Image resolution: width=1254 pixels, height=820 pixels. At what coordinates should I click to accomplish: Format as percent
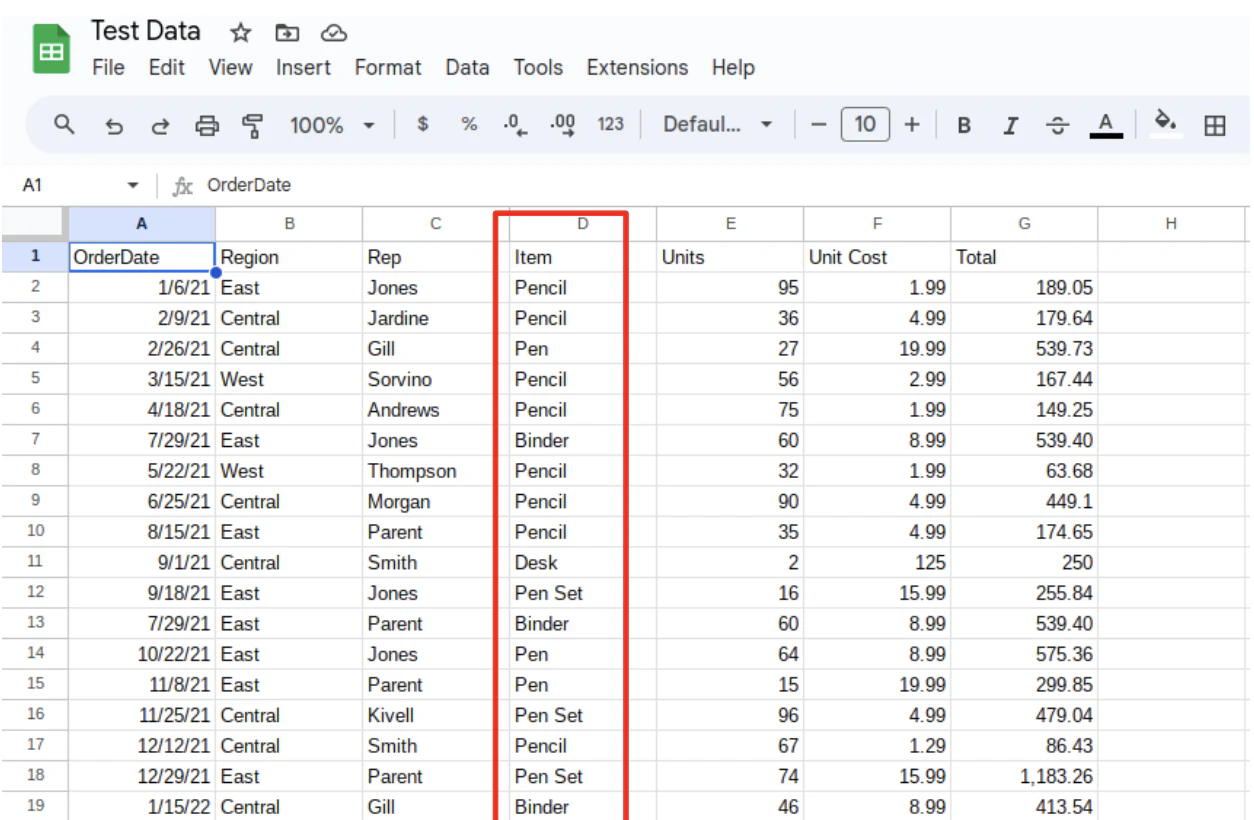point(469,125)
